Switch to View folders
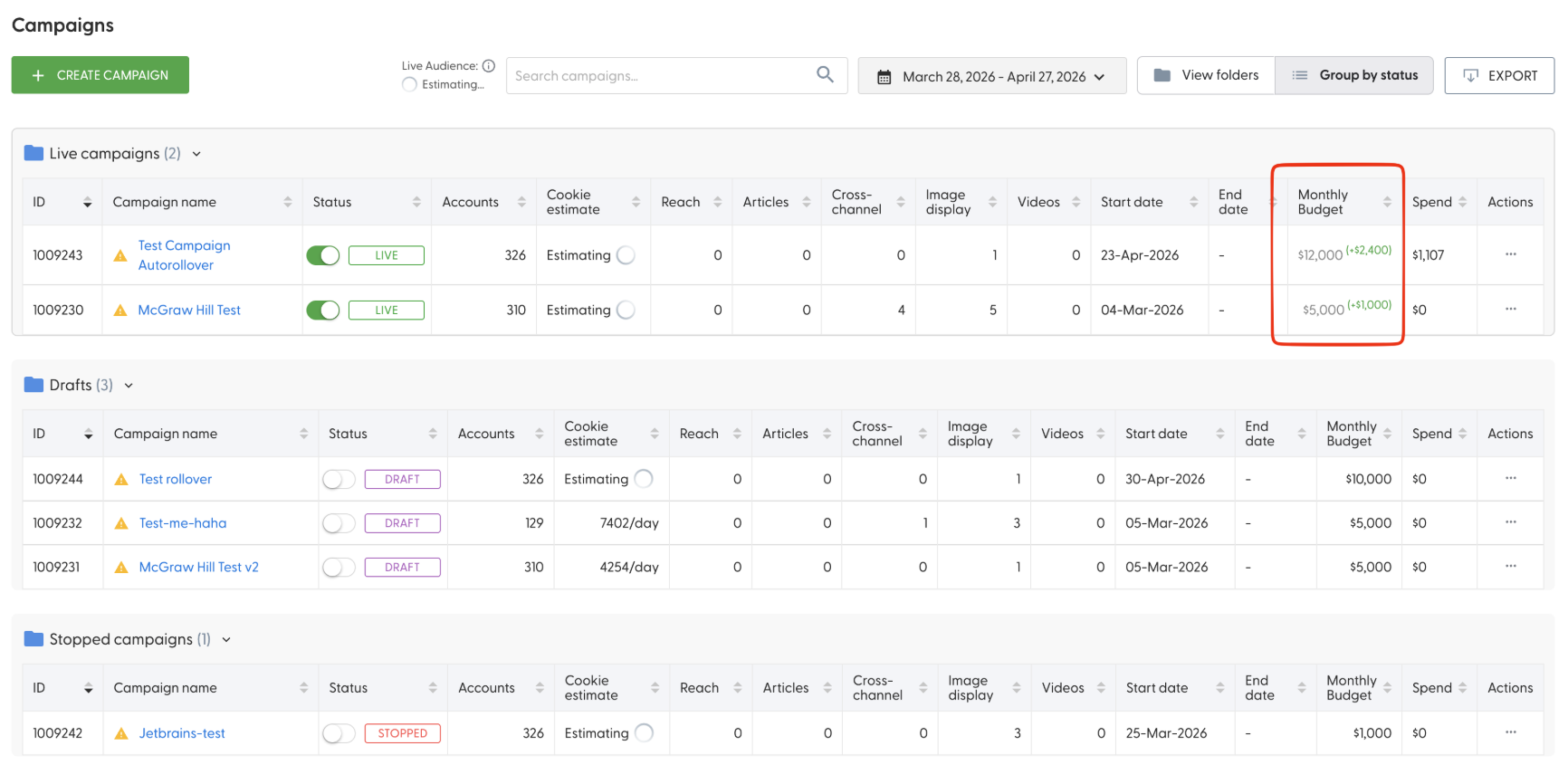This screenshot has width=1568, height=765. pos(1206,75)
